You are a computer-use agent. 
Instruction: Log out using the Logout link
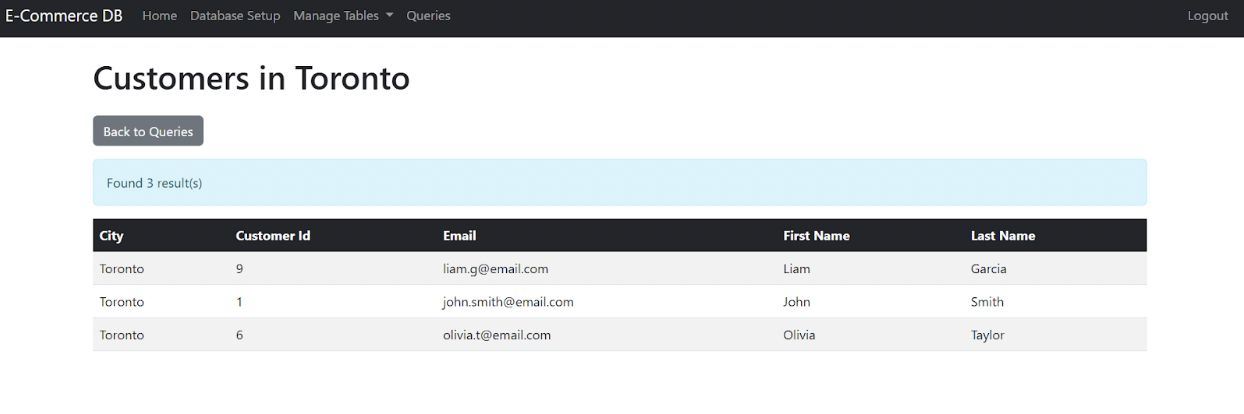click(x=1207, y=16)
